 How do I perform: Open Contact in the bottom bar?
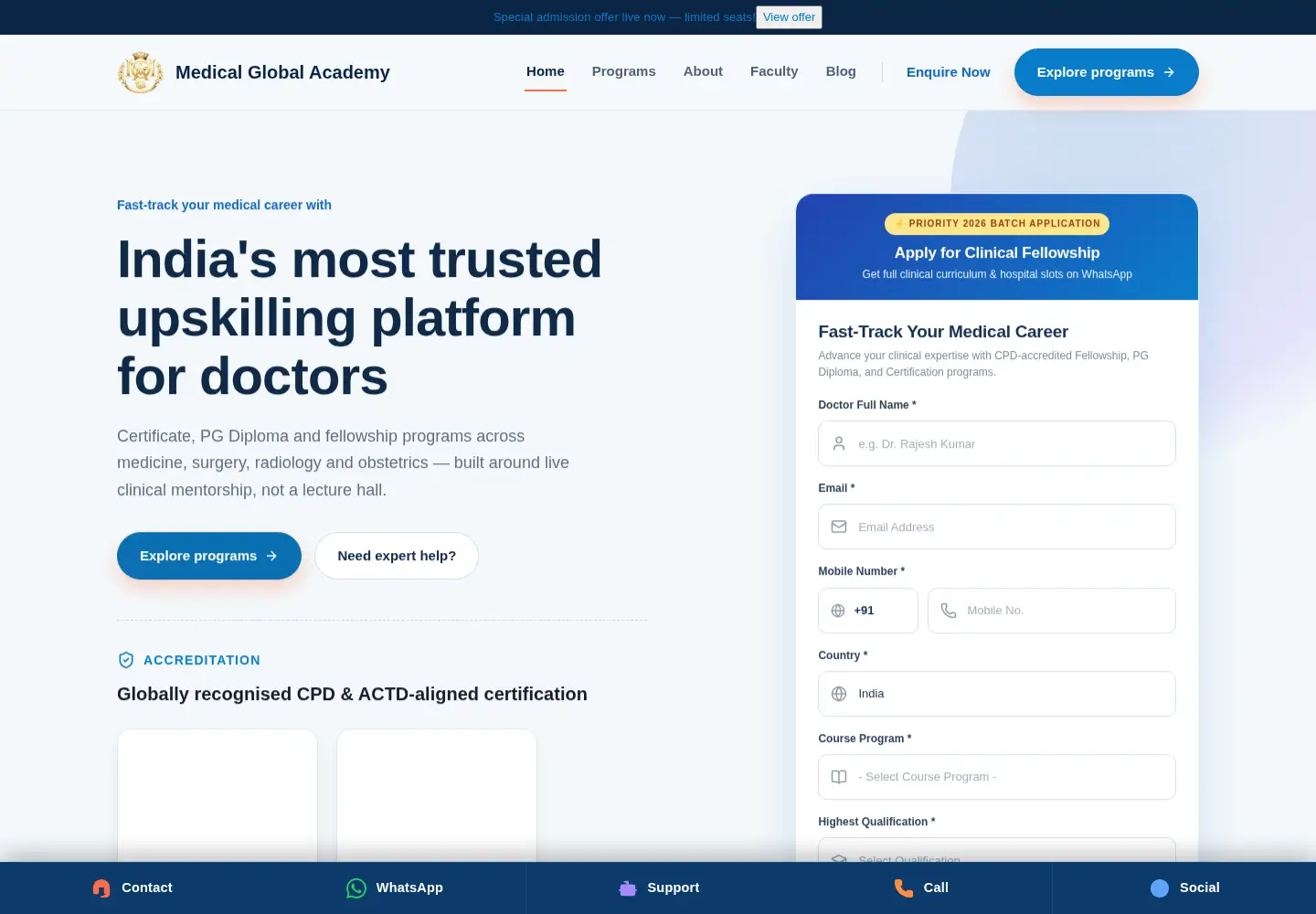(147, 887)
